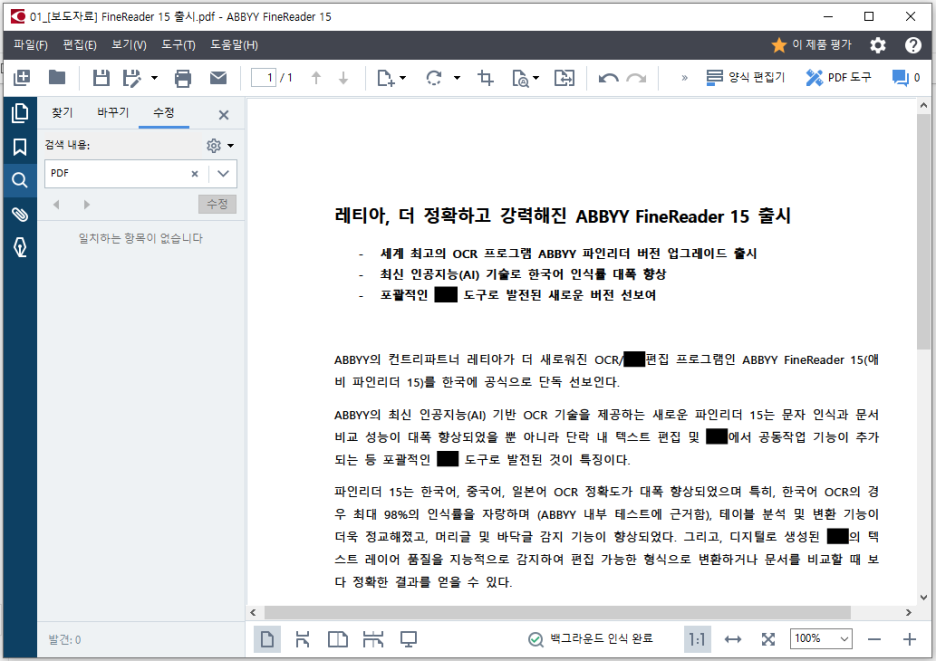Switch to the 바꾸기 tab
This screenshot has width=936, height=661.
click(113, 112)
